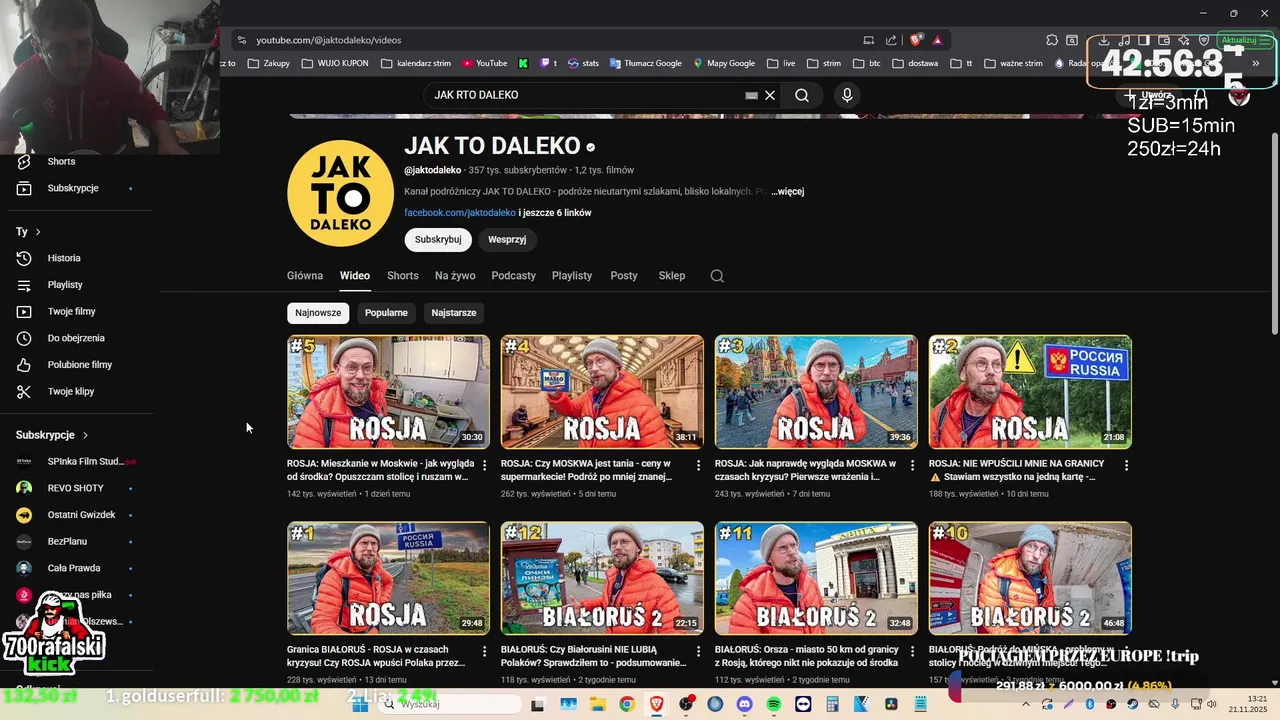Screen dimensions: 1280x720
Task: Click the browser address bar URL
Action: [x=329, y=40]
